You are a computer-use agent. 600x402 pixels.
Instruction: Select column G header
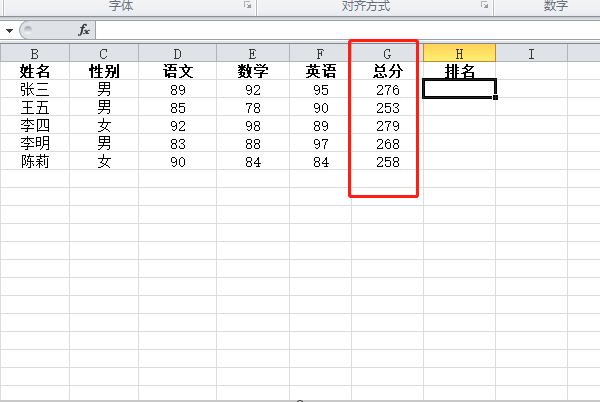[x=387, y=53]
